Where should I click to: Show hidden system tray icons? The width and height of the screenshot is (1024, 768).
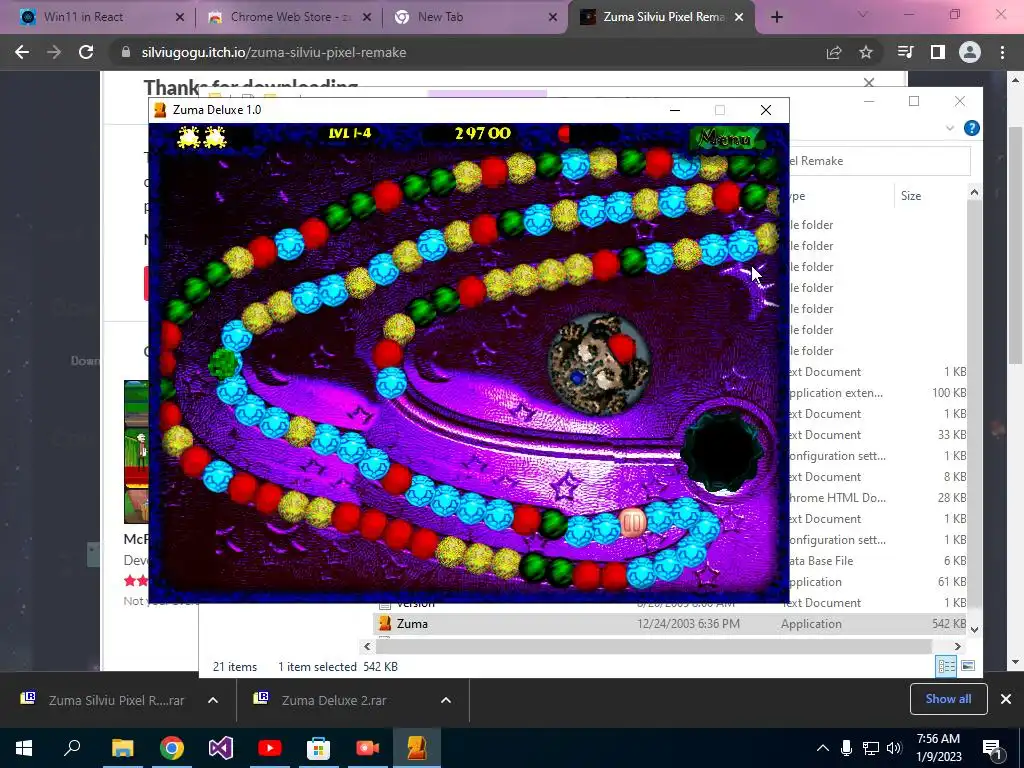point(823,748)
